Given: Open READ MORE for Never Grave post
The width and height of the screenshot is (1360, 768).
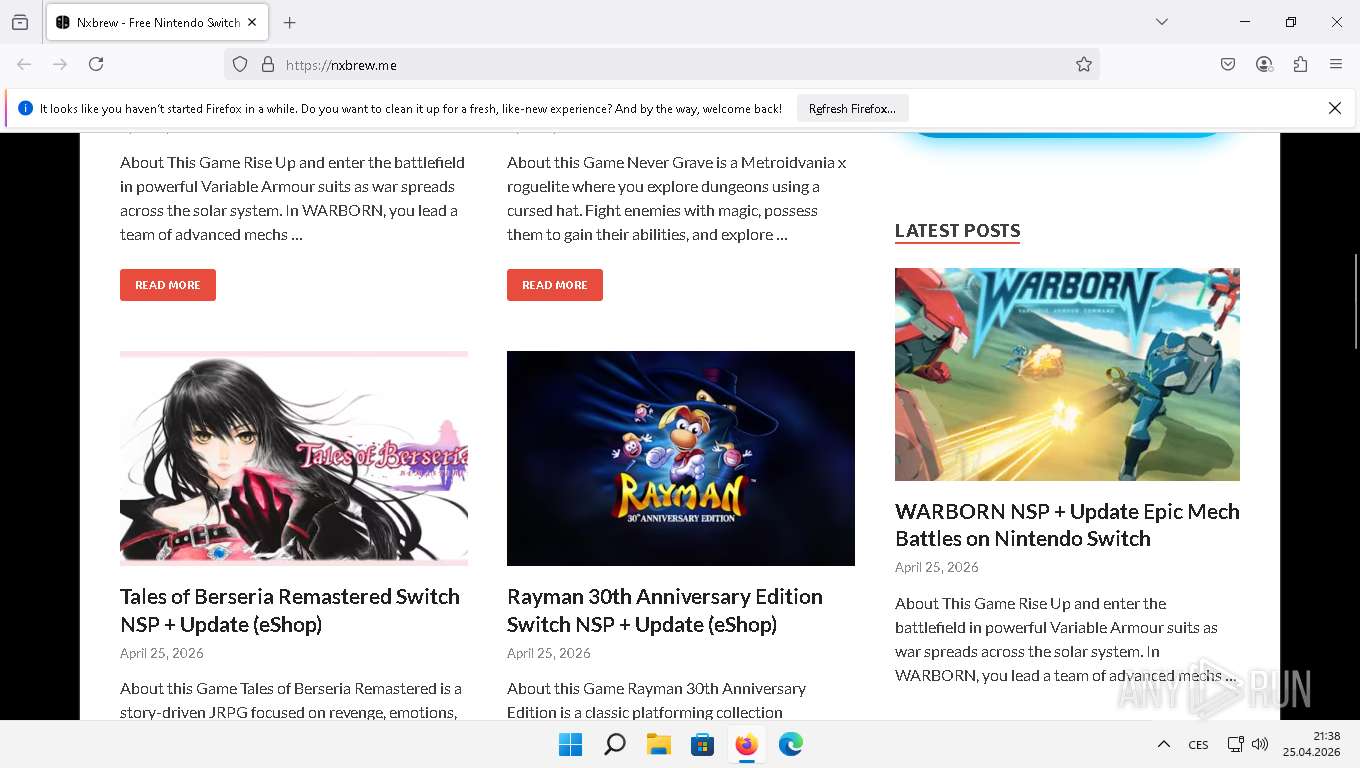Looking at the screenshot, I should (555, 285).
